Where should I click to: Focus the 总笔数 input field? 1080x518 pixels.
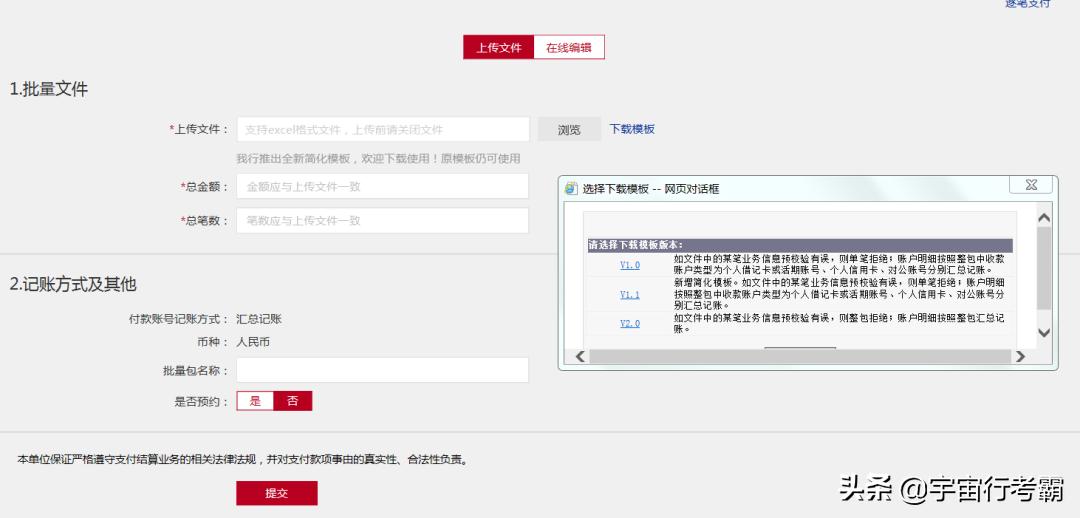[x=383, y=220]
